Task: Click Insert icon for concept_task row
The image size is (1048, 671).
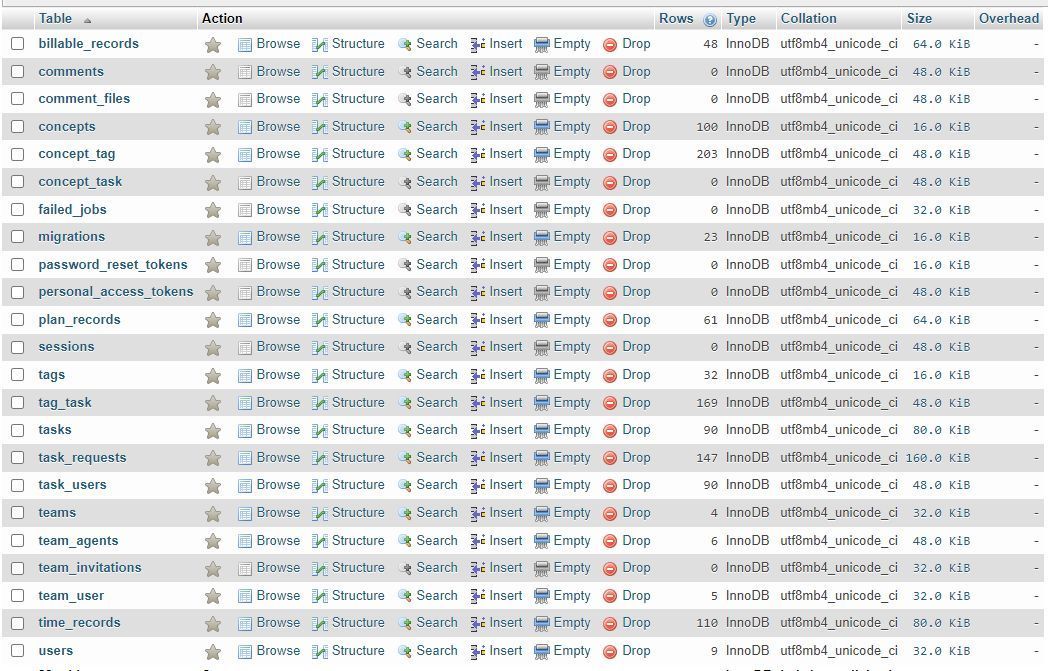Action: (478, 182)
